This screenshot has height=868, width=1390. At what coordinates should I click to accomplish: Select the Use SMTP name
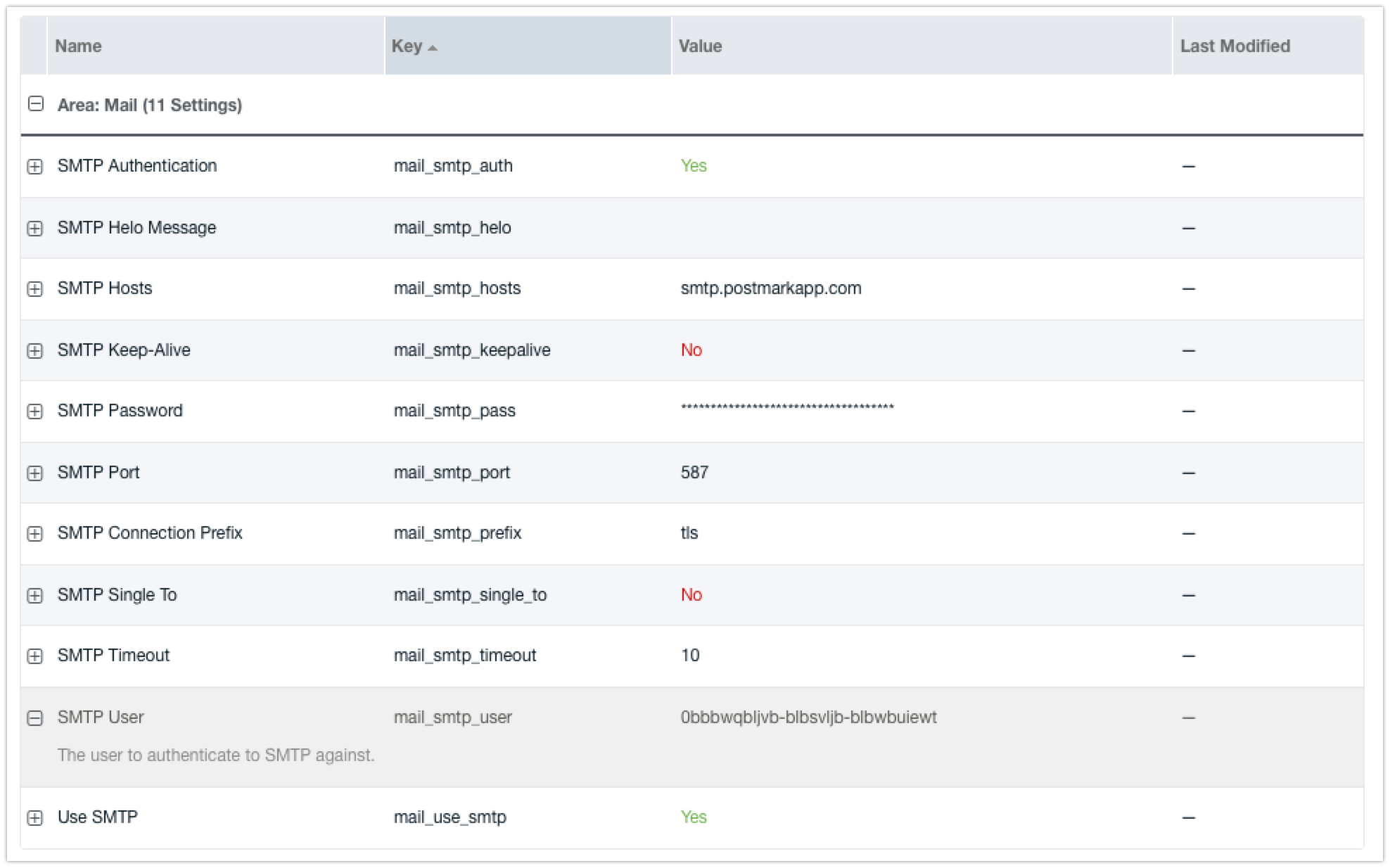[x=97, y=817]
